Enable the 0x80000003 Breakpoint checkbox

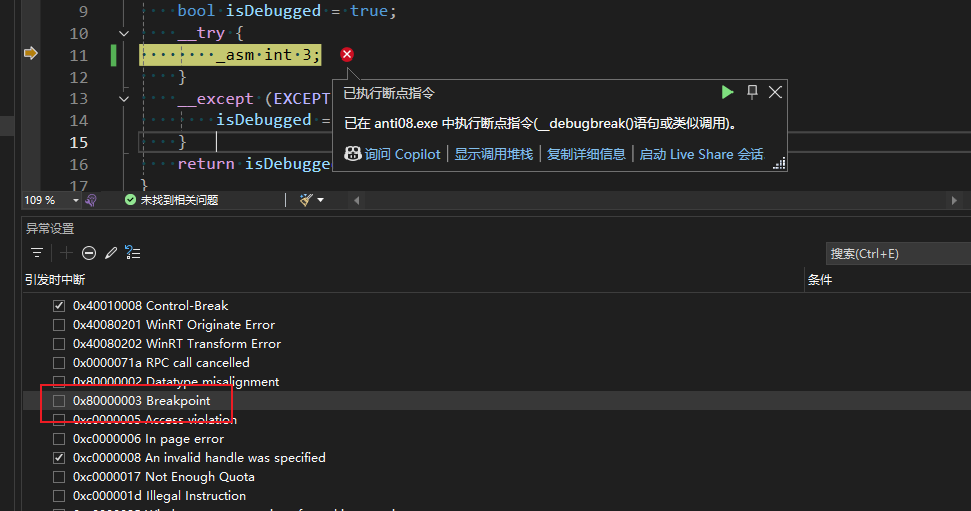click(59, 401)
